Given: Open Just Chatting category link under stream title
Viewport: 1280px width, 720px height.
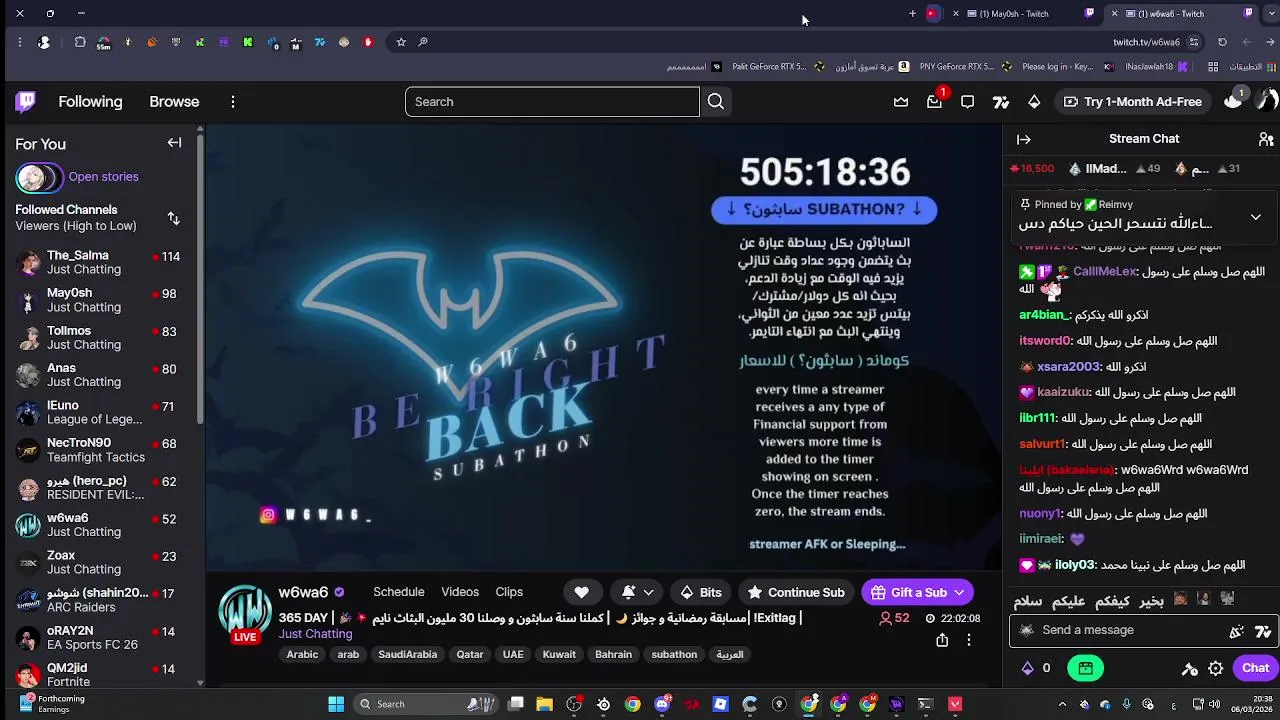Looking at the screenshot, I should [315, 634].
